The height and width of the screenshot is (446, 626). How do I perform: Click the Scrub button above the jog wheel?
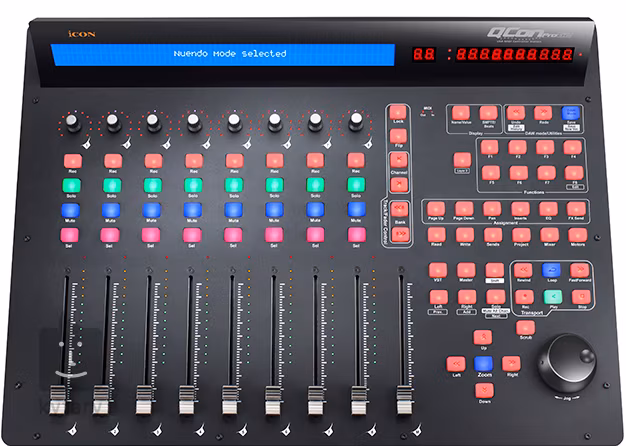tap(525, 328)
